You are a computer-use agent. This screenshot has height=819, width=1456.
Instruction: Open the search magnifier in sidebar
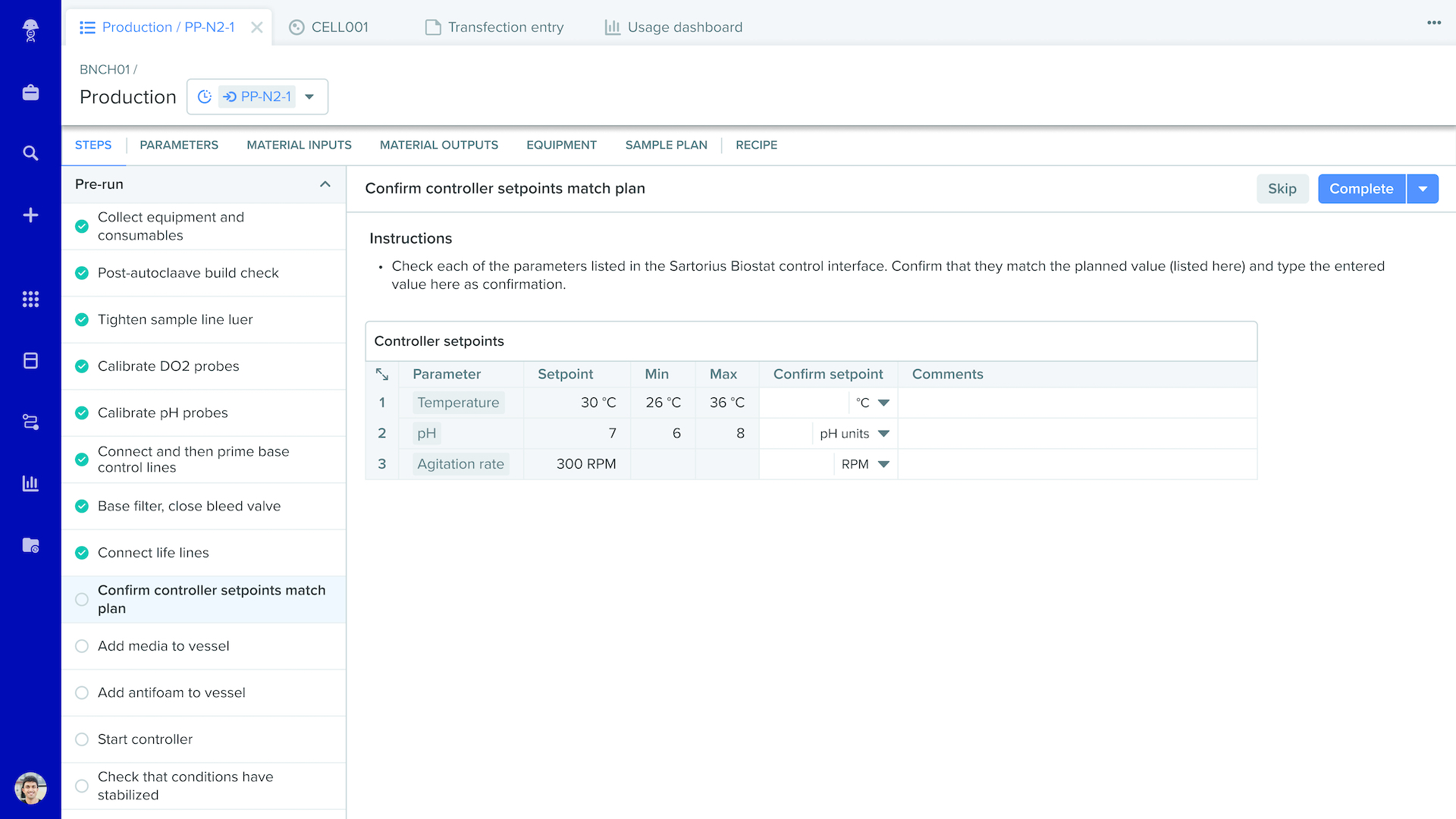[x=30, y=153]
